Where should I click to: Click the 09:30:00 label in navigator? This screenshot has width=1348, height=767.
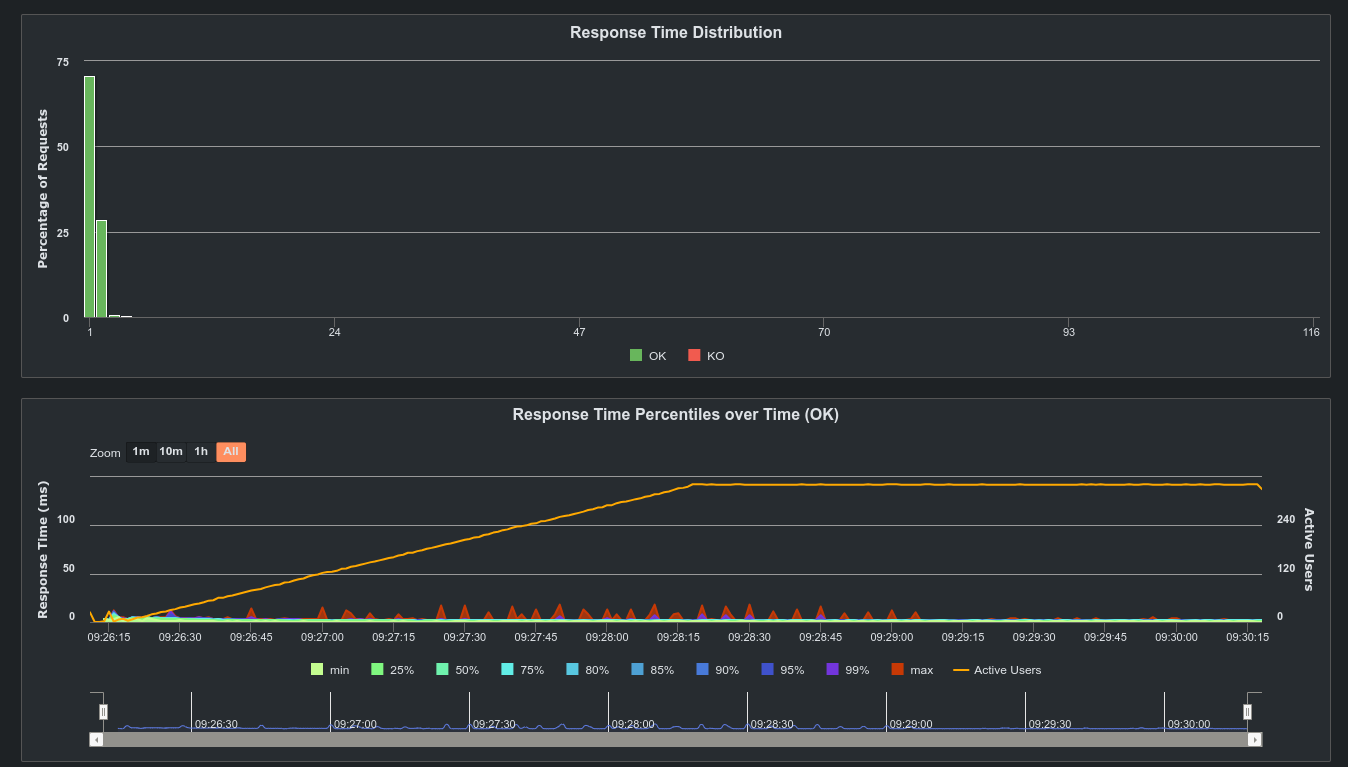(1189, 724)
